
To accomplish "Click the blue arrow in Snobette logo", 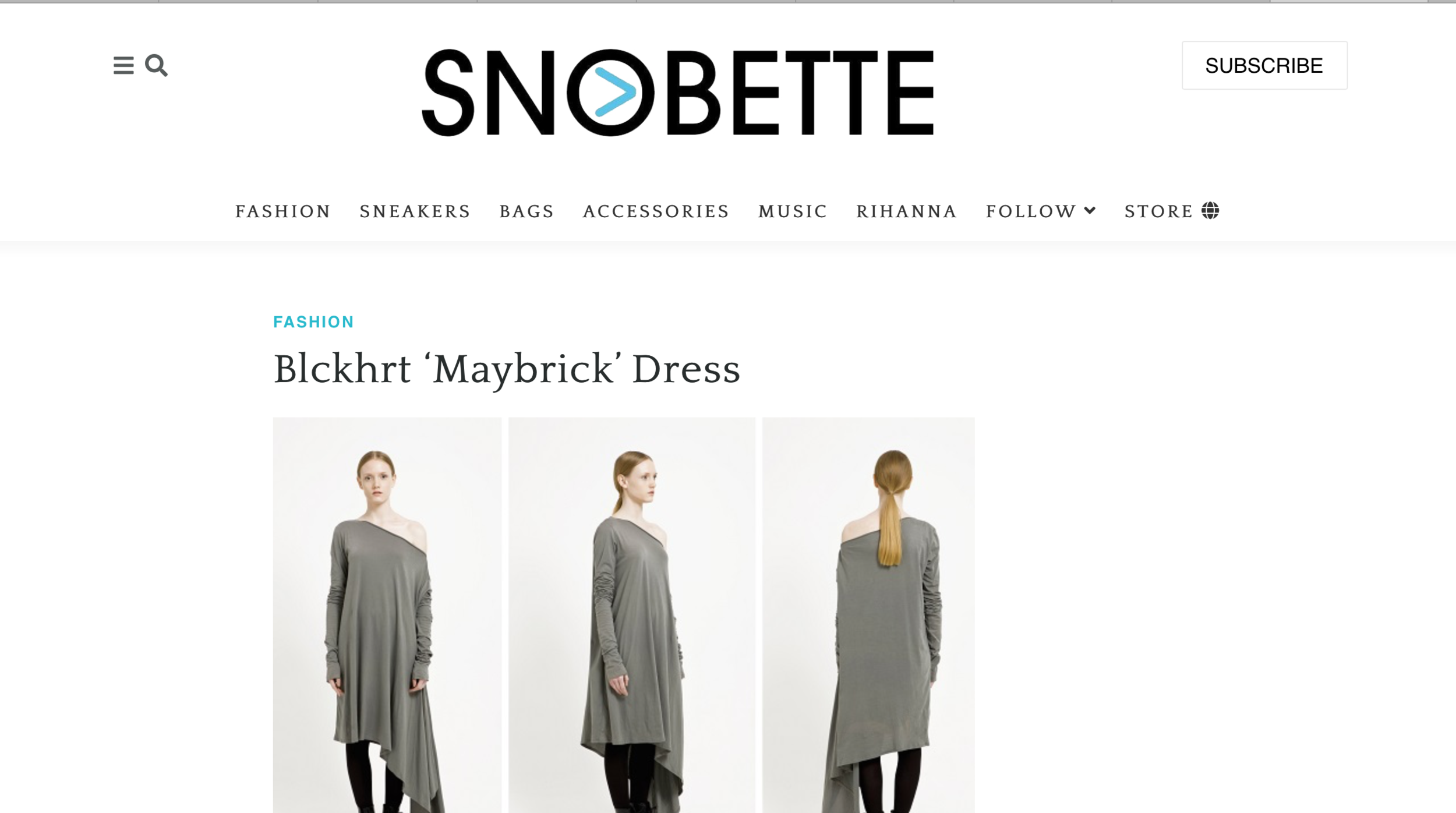I will [614, 92].
